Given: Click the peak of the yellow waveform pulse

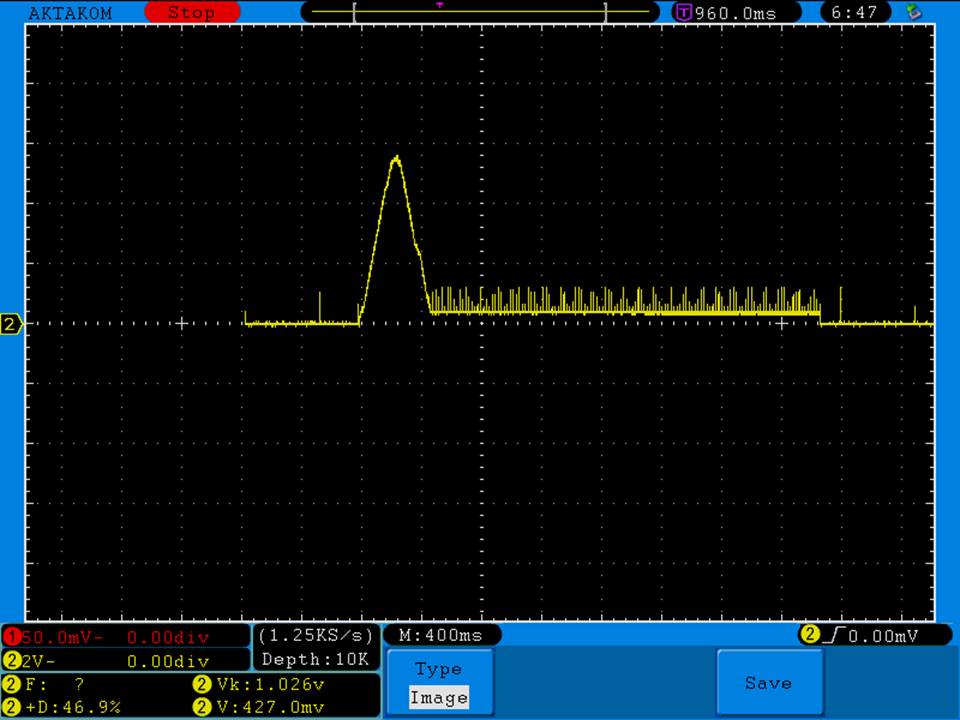Looking at the screenshot, I should (397, 157).
